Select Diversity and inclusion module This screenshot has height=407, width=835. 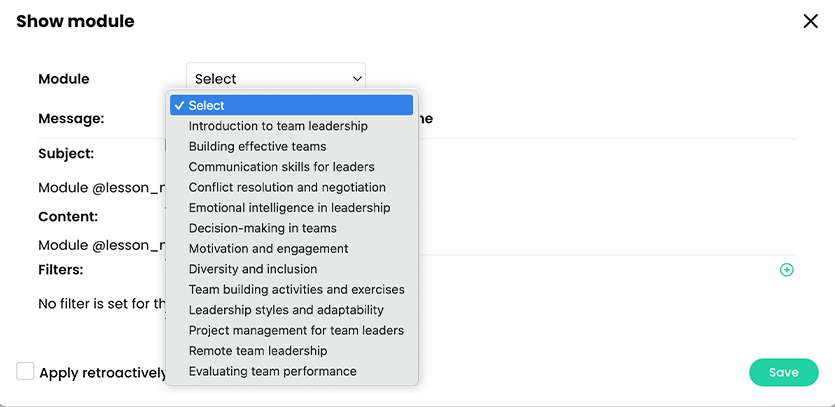252,269
